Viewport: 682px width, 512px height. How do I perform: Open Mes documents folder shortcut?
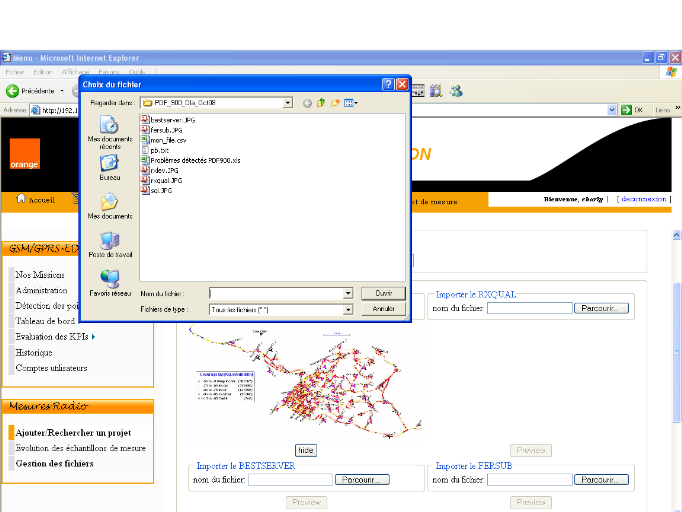110,206
